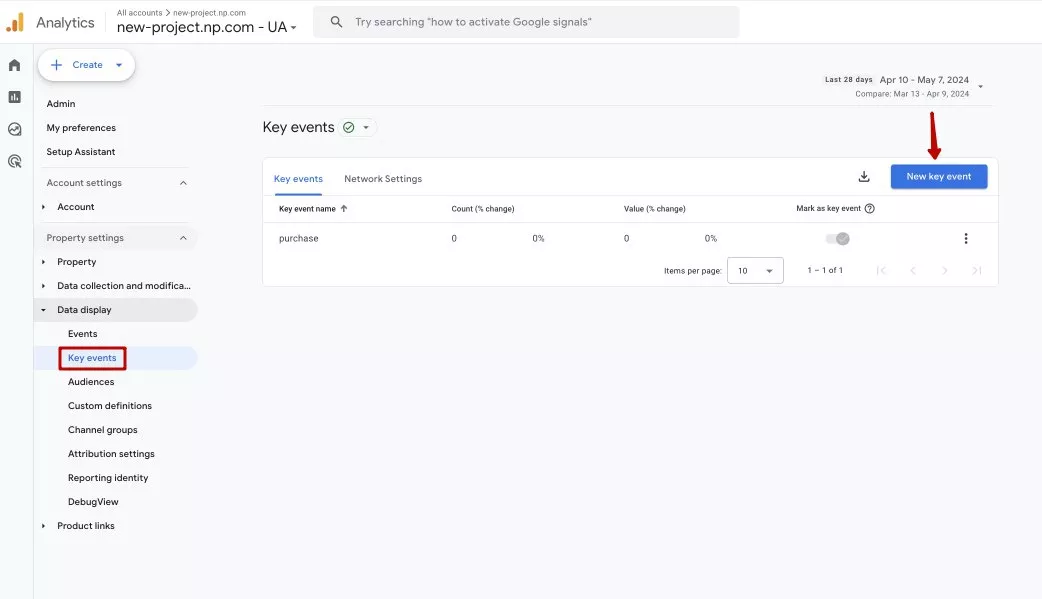Open Reporting identity in the sidebar

click(108, 477)
